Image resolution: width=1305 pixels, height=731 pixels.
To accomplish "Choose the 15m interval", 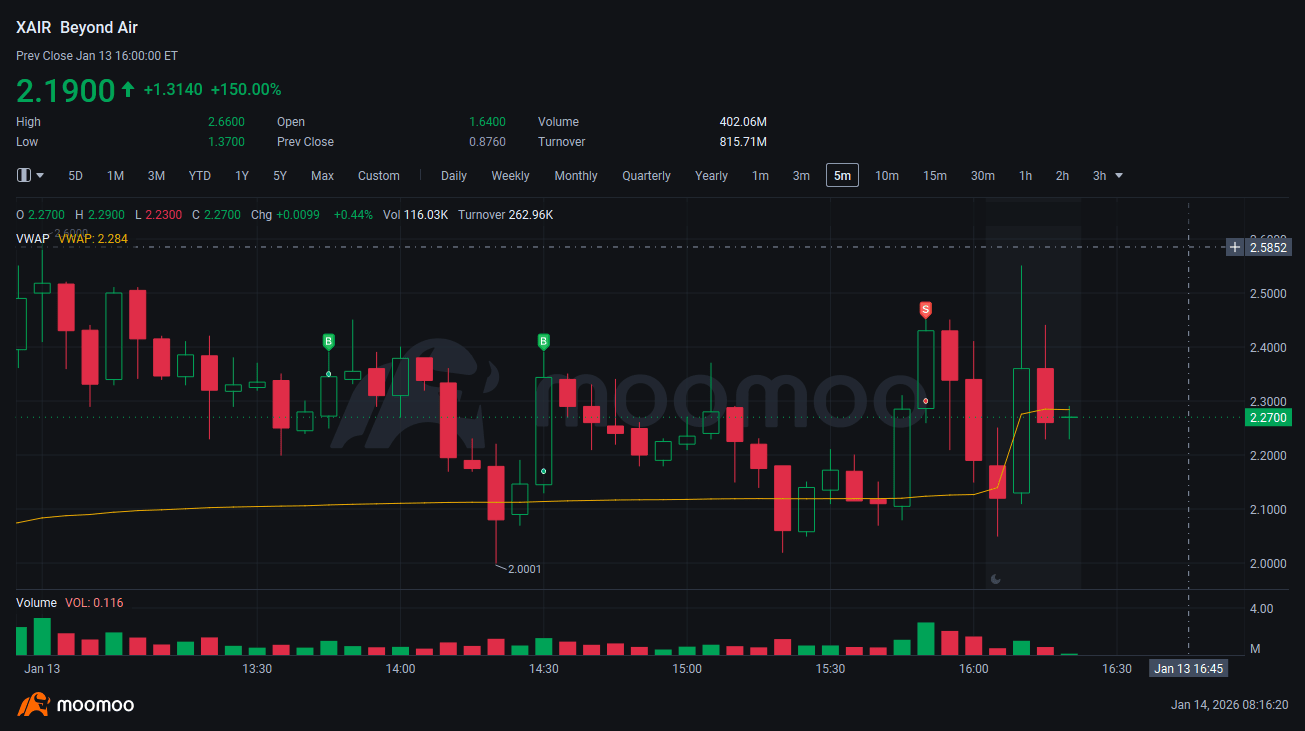I will coord(935,176).
